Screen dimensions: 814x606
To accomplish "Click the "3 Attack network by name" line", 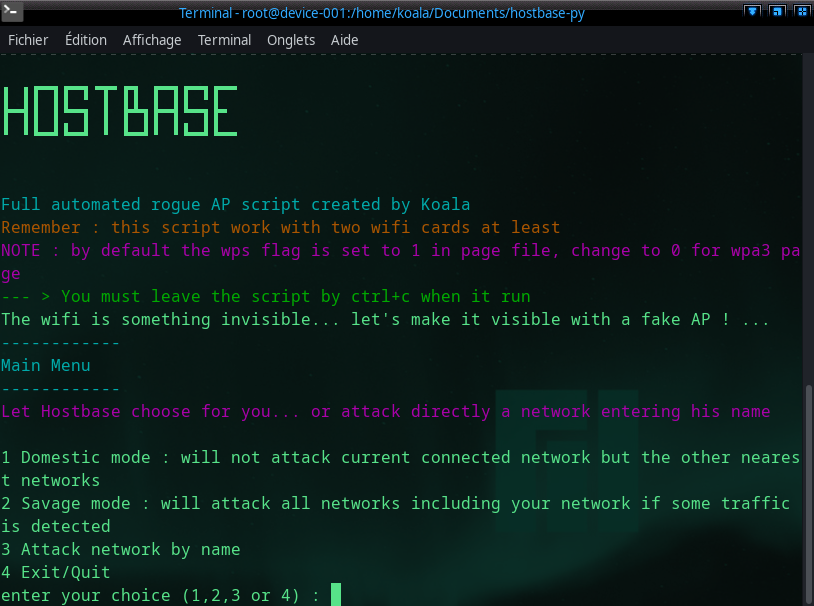I will [x=120, y=549].
